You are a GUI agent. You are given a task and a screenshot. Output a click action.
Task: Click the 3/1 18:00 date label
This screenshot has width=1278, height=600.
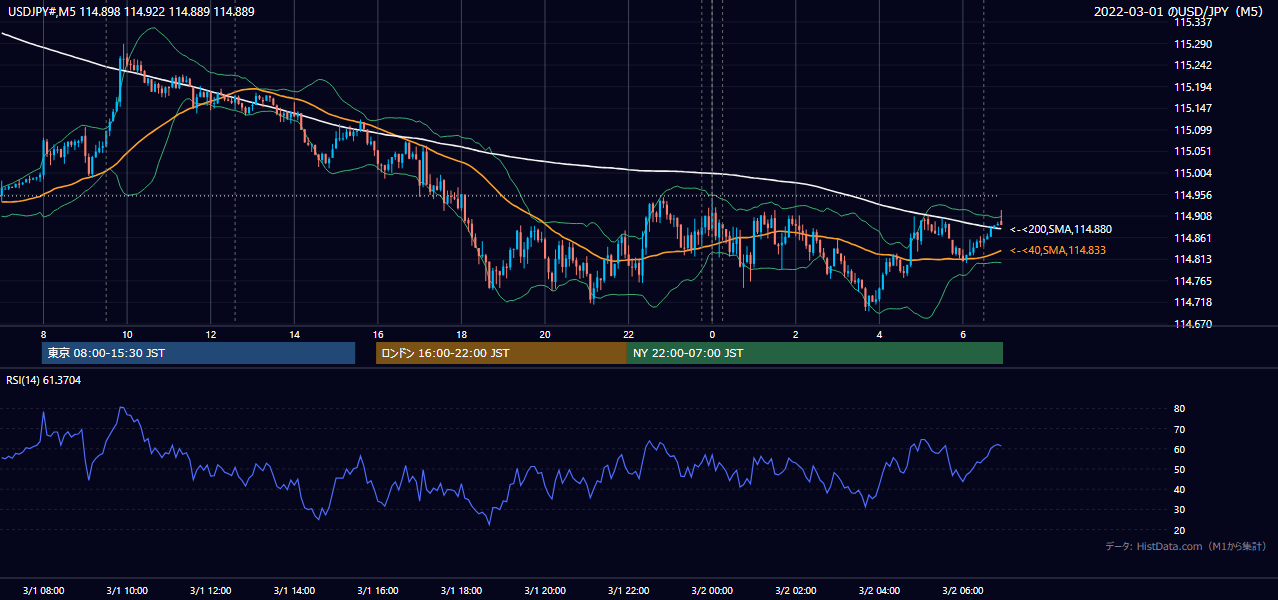[x=461, y=590]
